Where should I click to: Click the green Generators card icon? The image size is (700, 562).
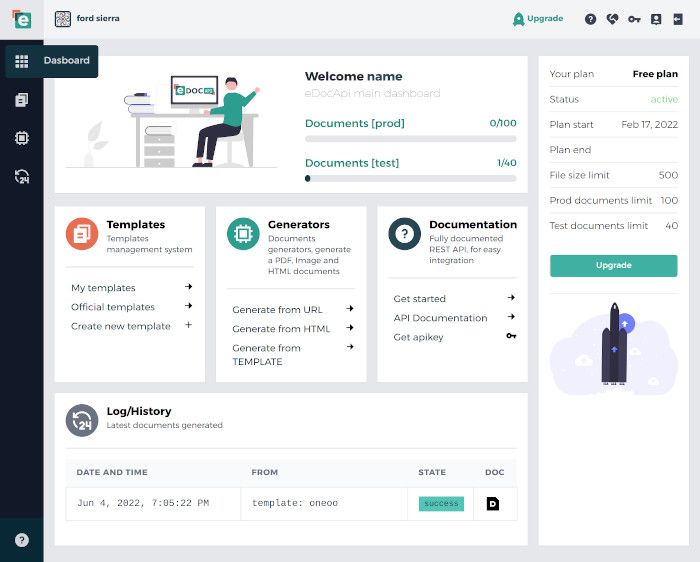tap(243, 234)
